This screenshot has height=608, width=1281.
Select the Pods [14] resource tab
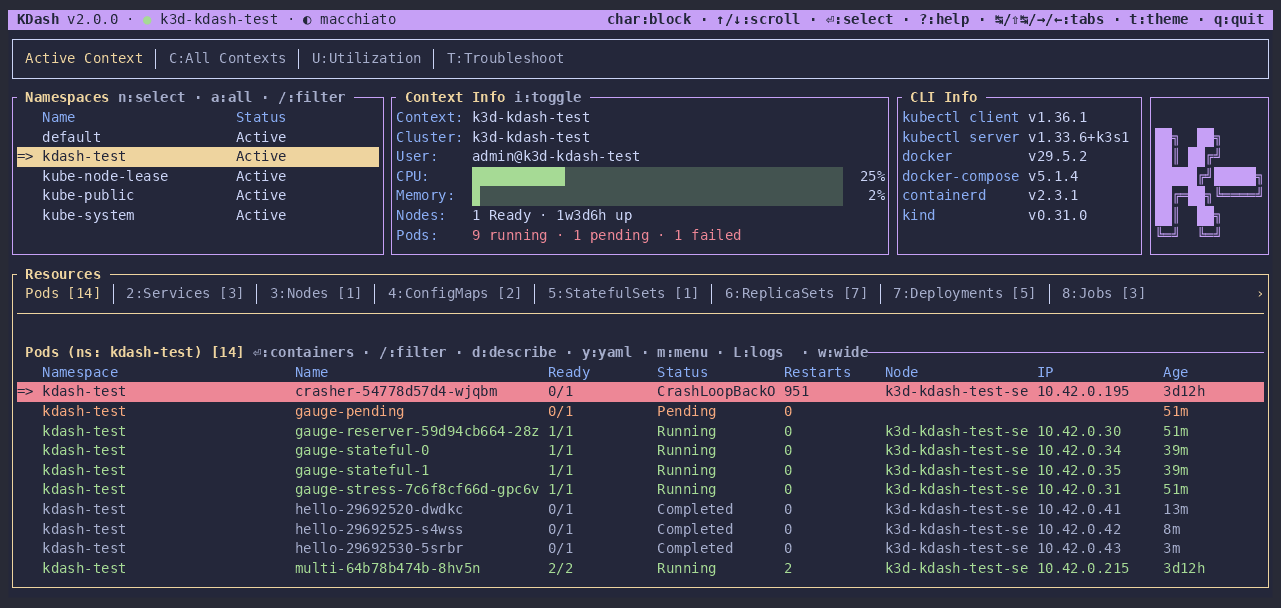63,294
